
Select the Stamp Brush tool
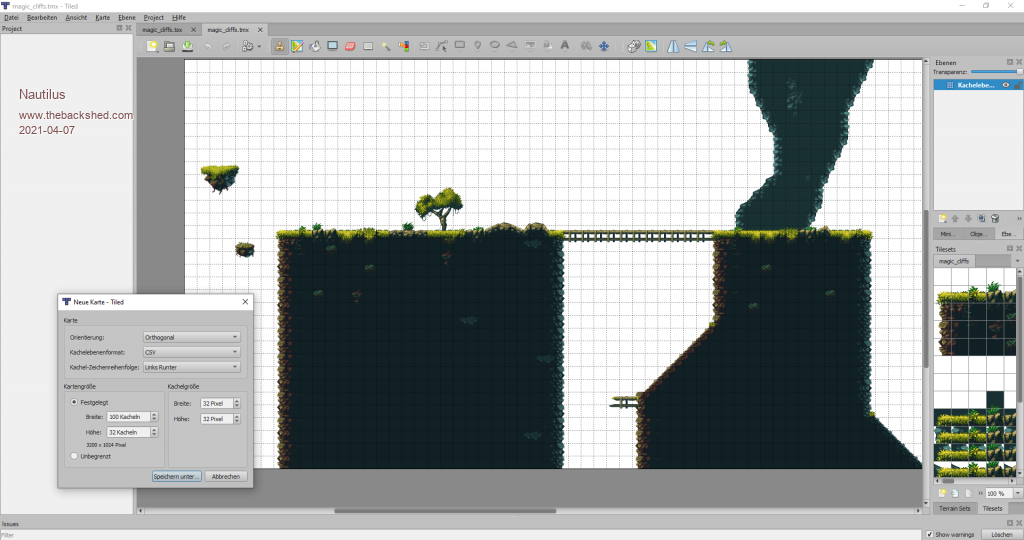279,46
